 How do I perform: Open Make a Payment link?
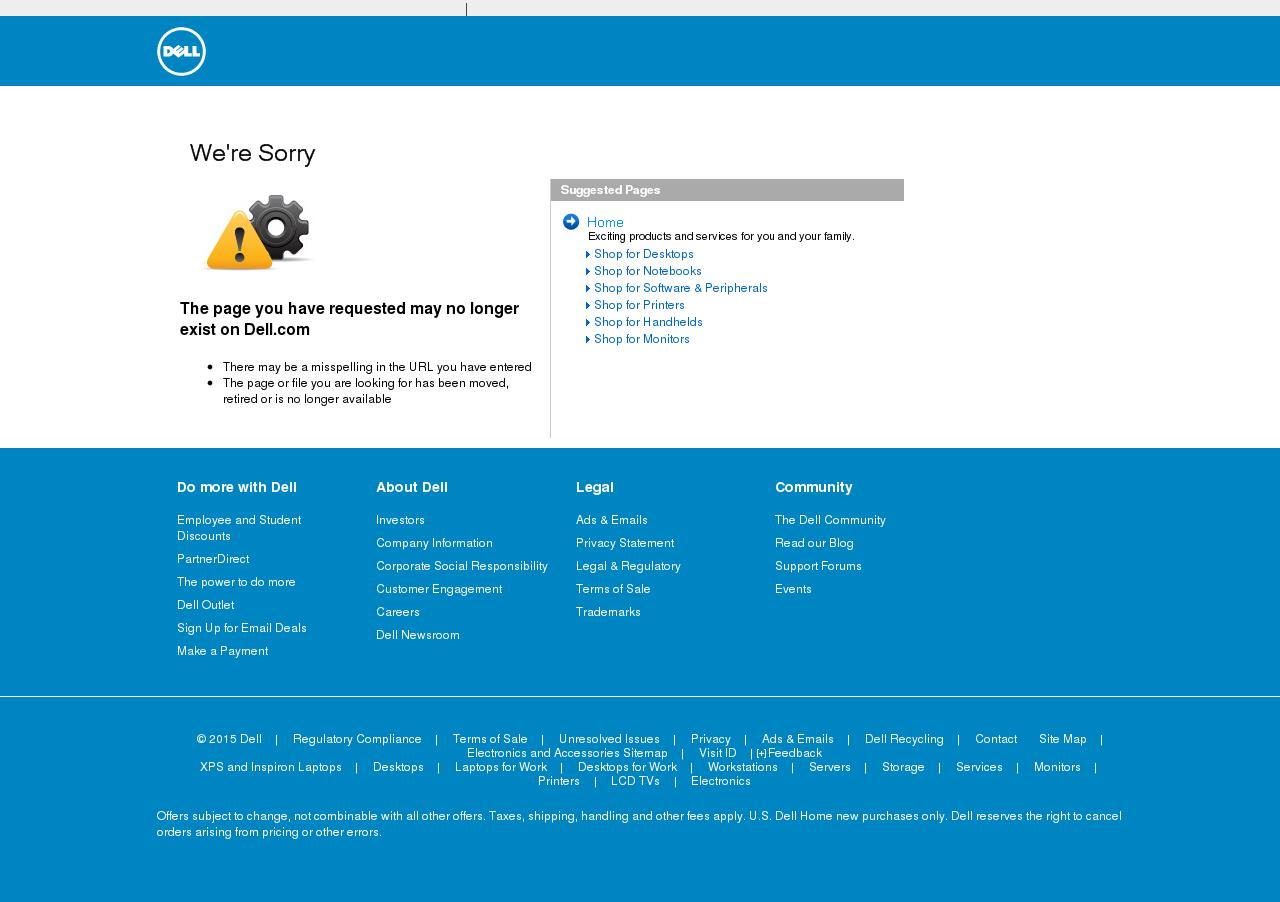click(x=222, y=651)
